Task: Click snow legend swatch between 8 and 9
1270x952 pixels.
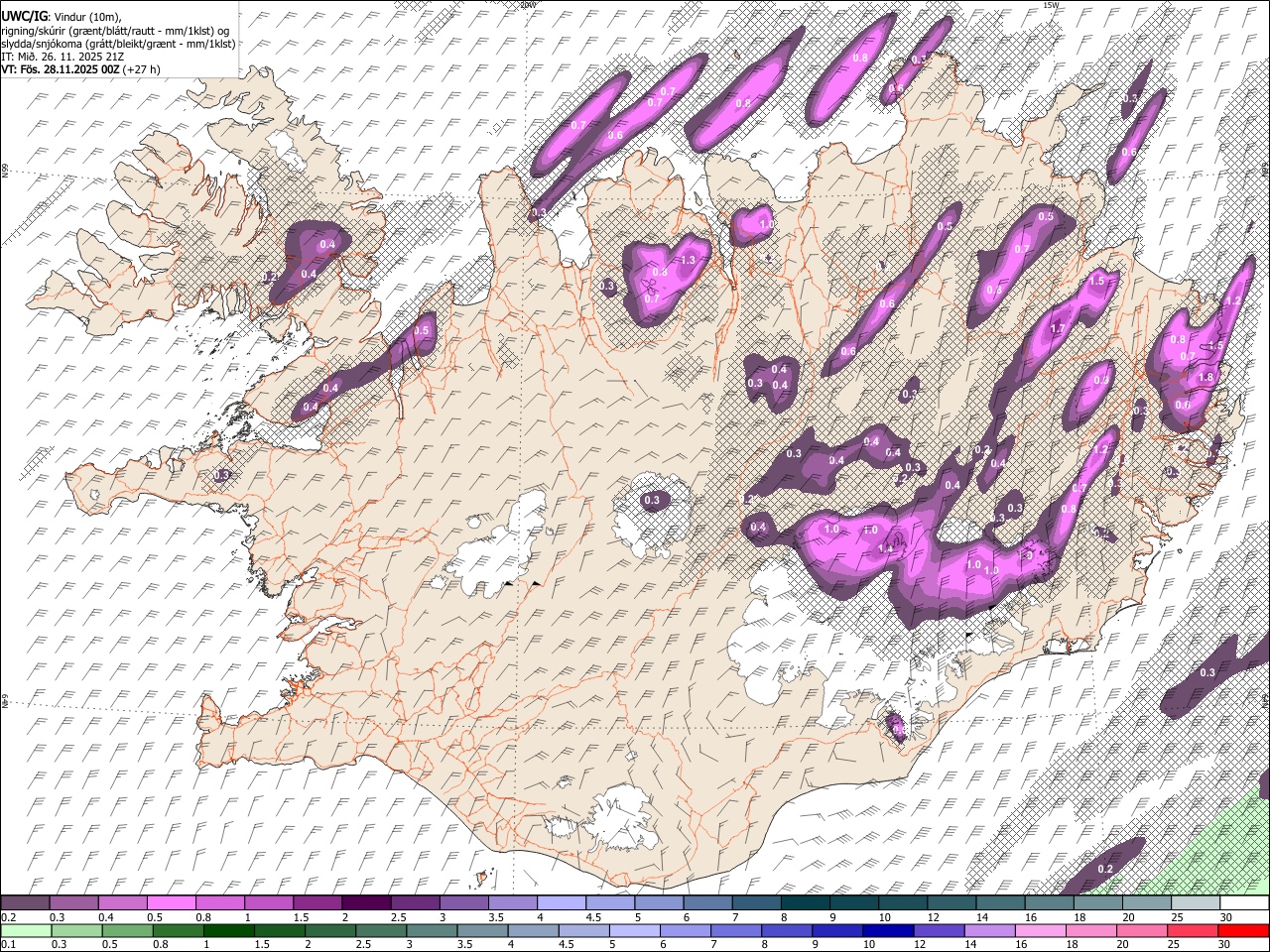Action: click(805, 902)
